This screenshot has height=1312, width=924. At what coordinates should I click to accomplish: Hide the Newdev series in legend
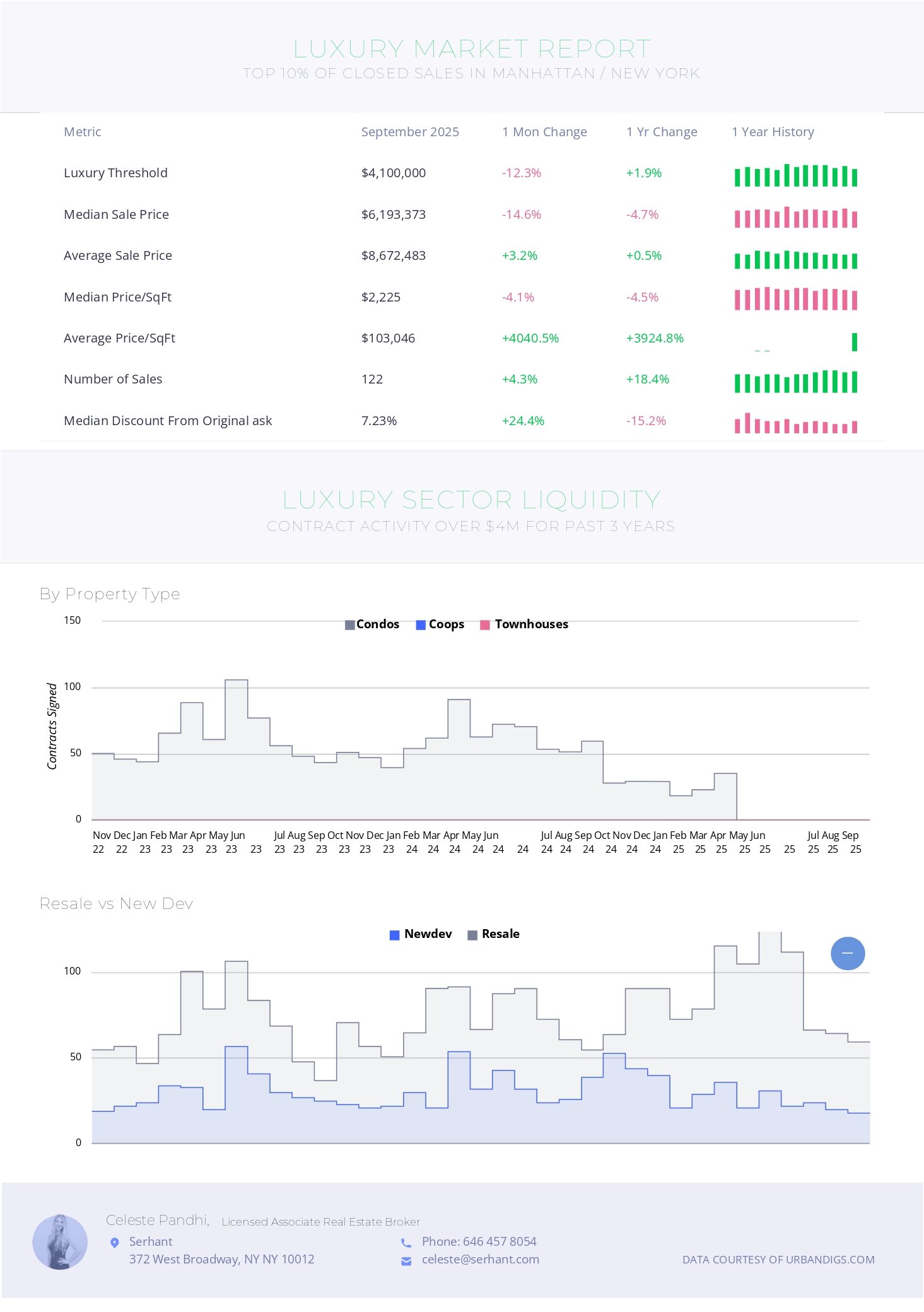421,934
